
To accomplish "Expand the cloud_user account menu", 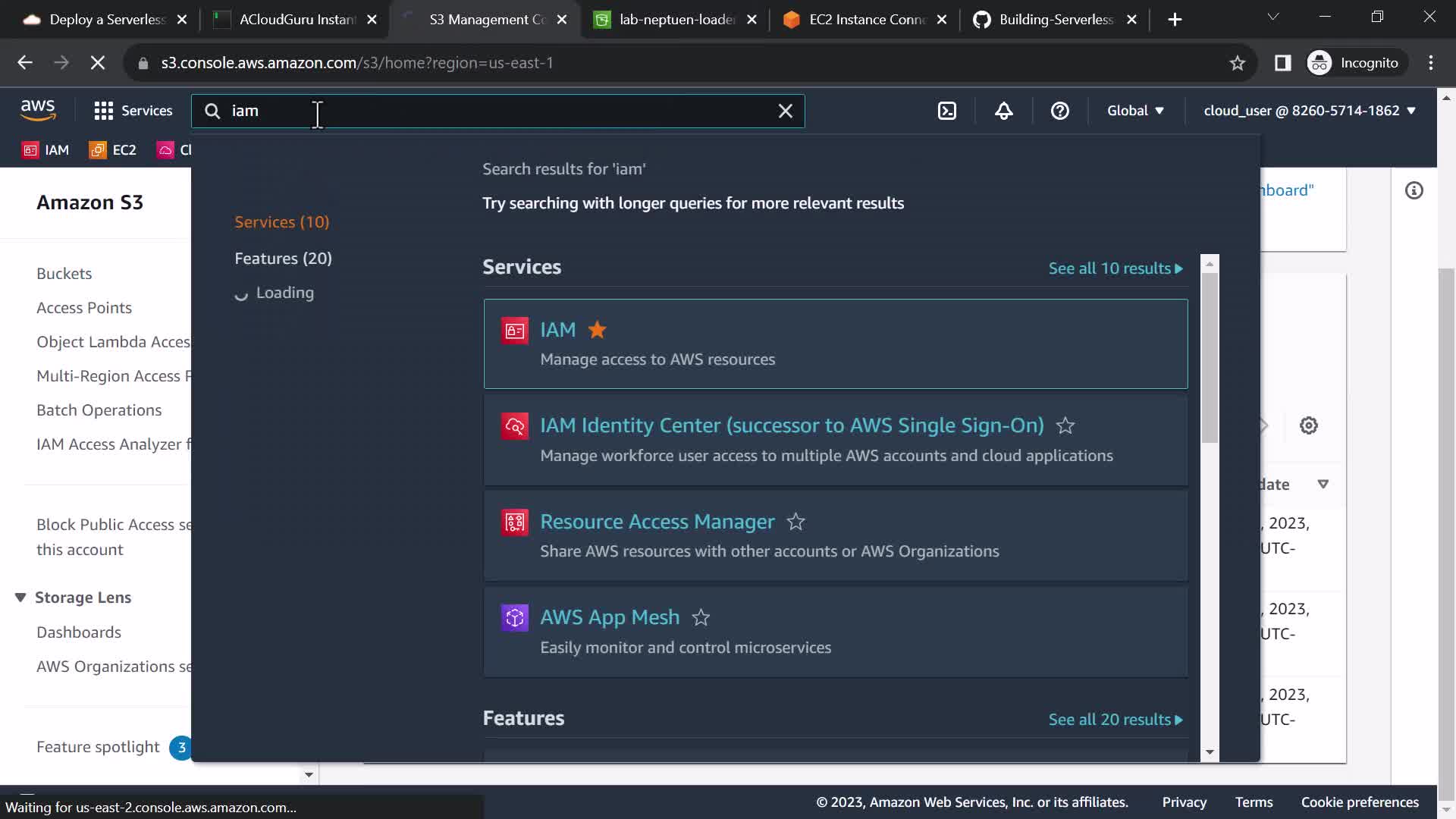I will click(x=1309, y=111).
